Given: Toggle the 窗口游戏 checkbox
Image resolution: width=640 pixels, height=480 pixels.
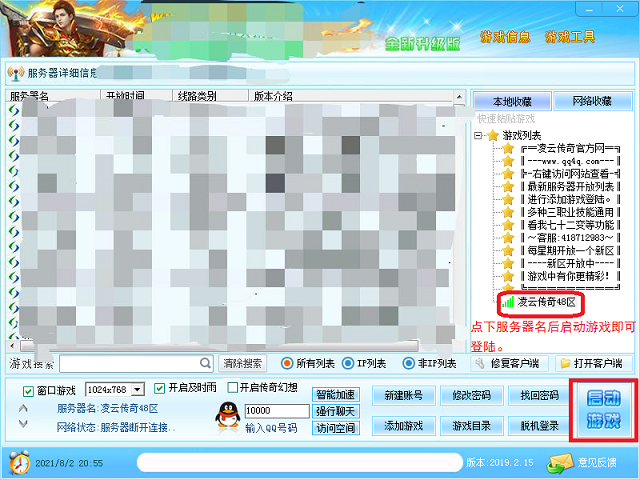Looking at the screenshot, I should click(28, 391).
